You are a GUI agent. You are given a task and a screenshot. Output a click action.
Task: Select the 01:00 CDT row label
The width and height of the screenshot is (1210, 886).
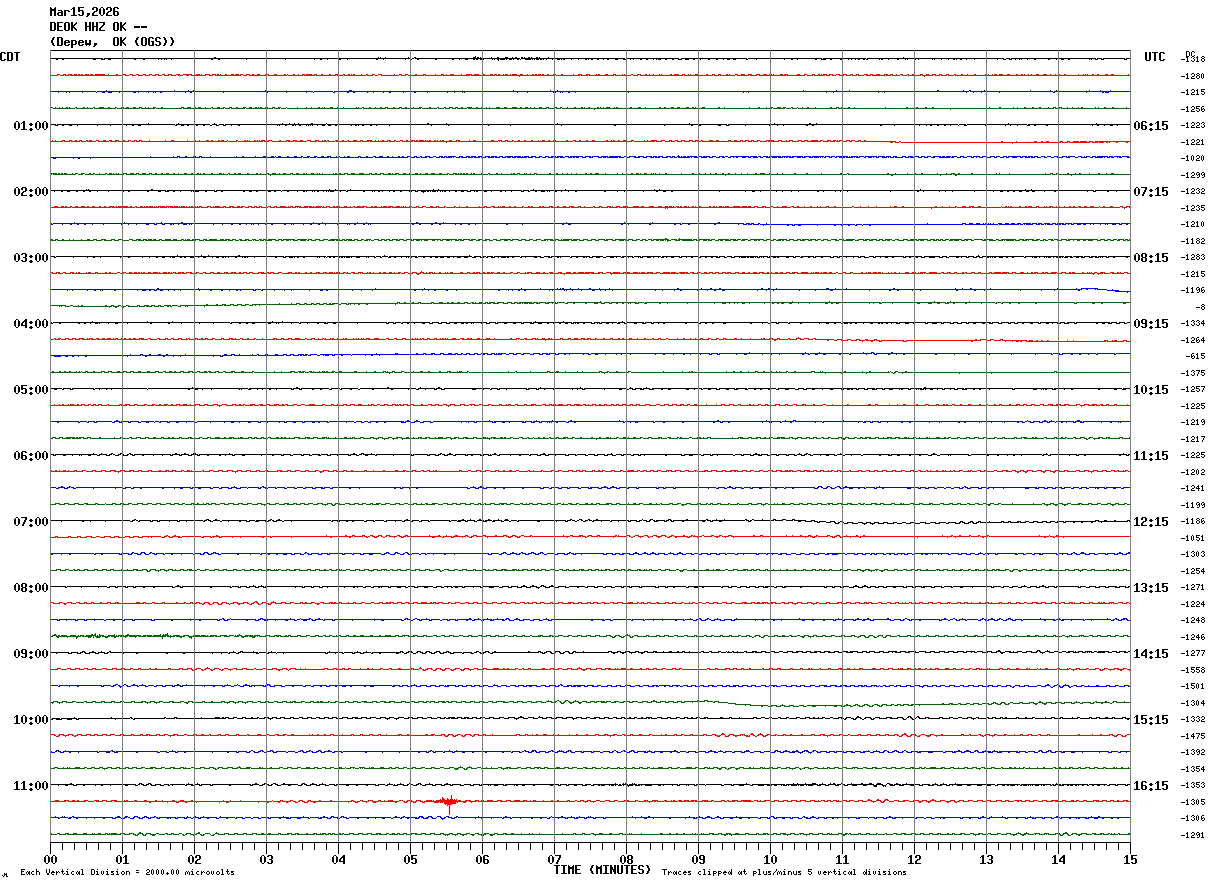coord(30,126)
